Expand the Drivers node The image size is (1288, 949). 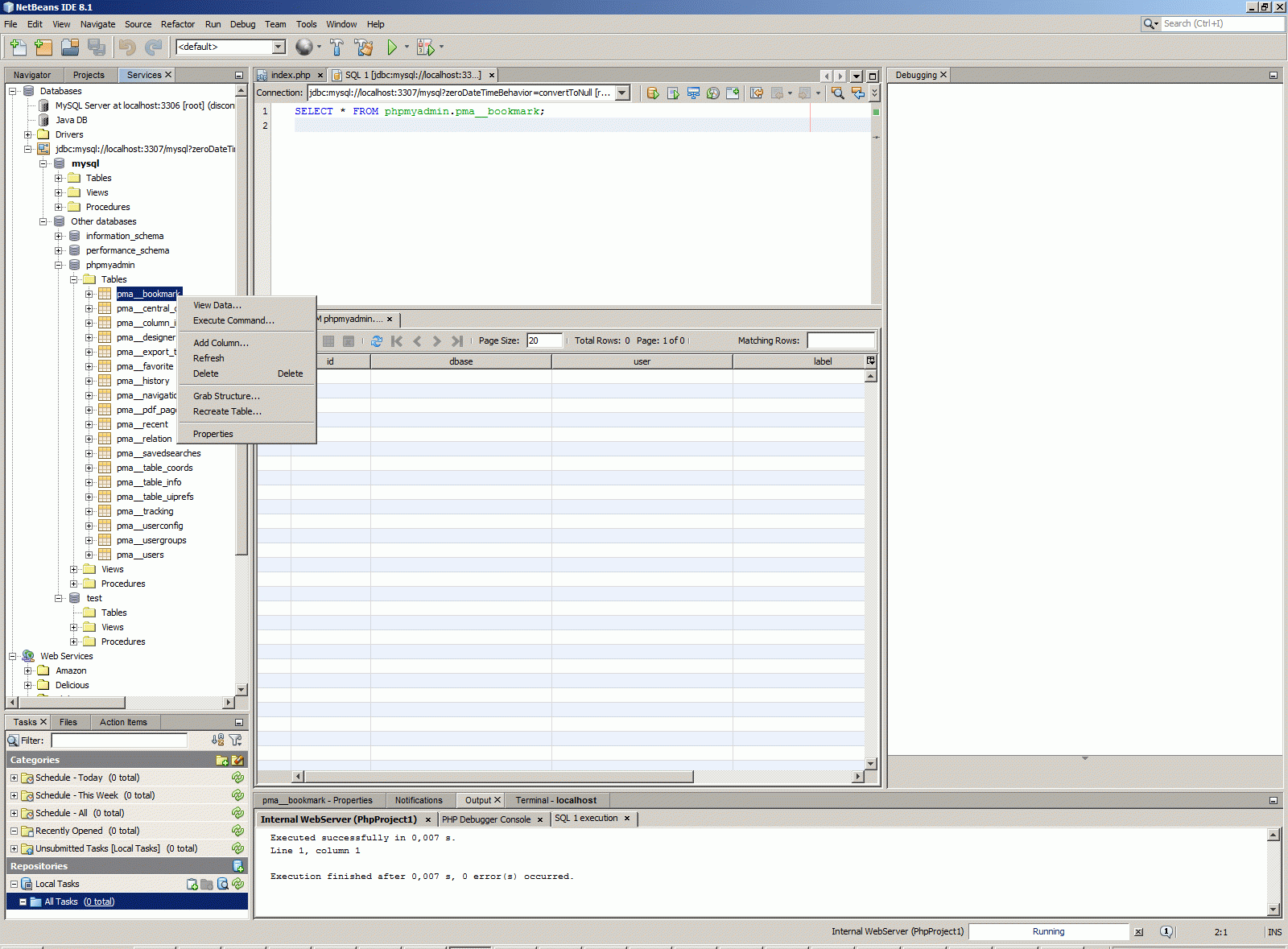(28, 134)
